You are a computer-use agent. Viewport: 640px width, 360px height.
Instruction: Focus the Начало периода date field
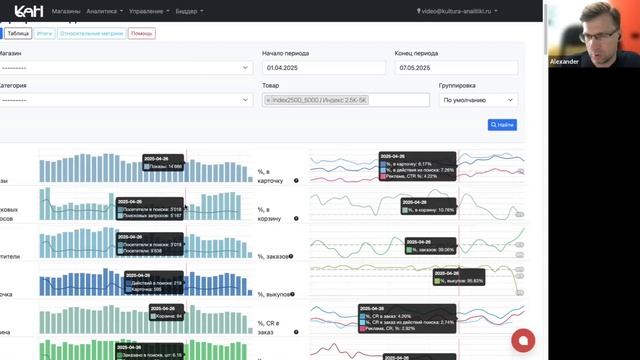click(x=324, y=68)
